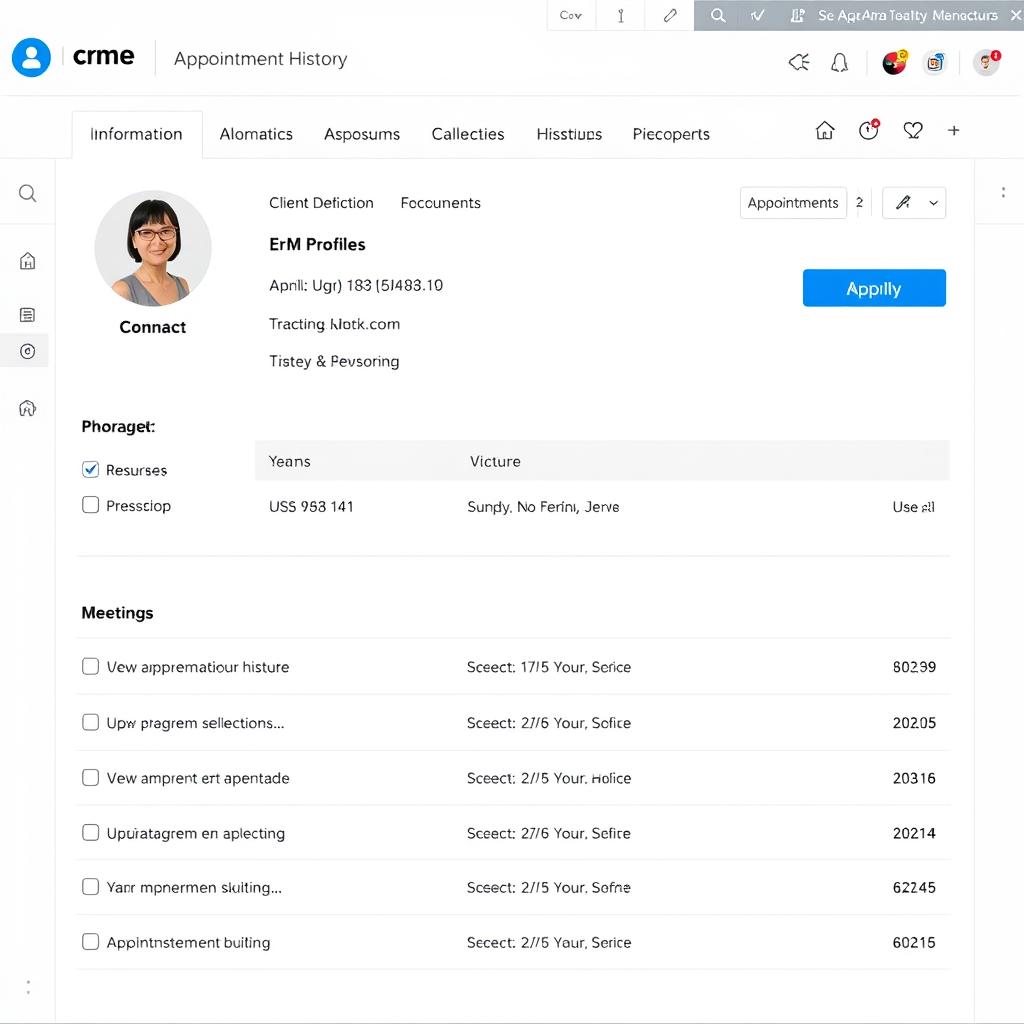Click the Victure column header
This screenshot has height=1024, width=1024.
[495, 461]
